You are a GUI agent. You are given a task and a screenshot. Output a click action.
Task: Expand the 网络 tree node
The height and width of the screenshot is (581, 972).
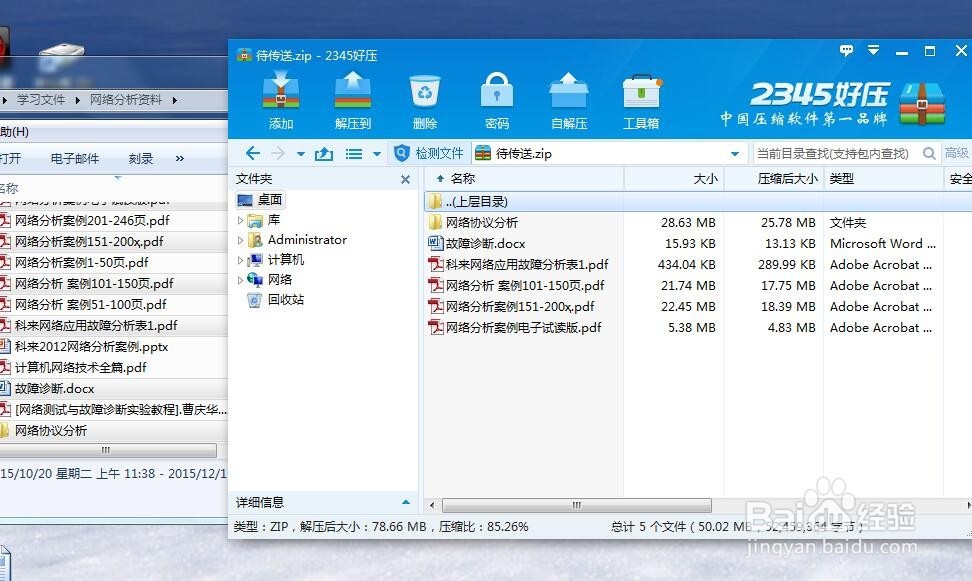pos(241,280)
